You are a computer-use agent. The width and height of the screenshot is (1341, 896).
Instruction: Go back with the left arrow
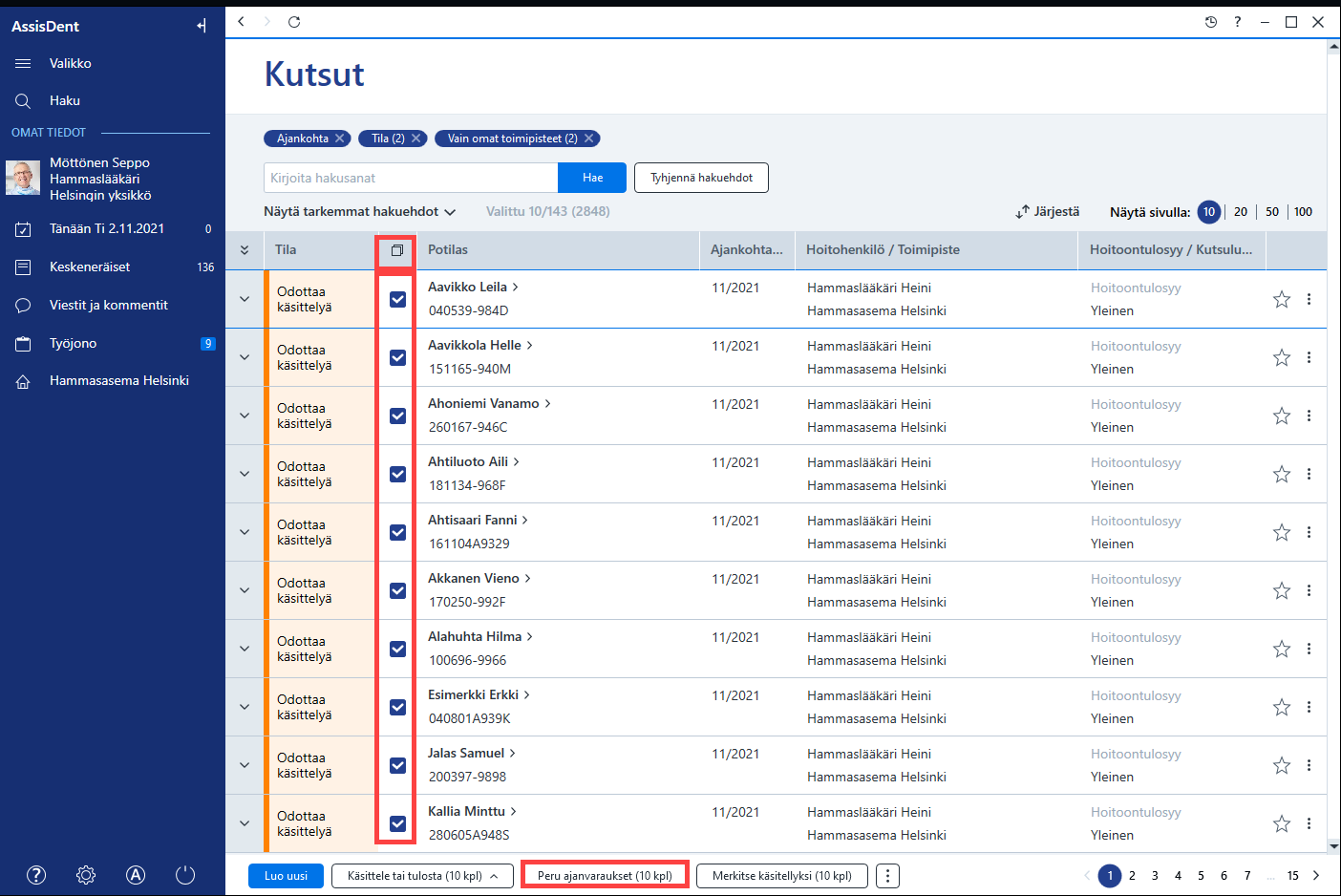pyautogui.click(x=242, y=21)
